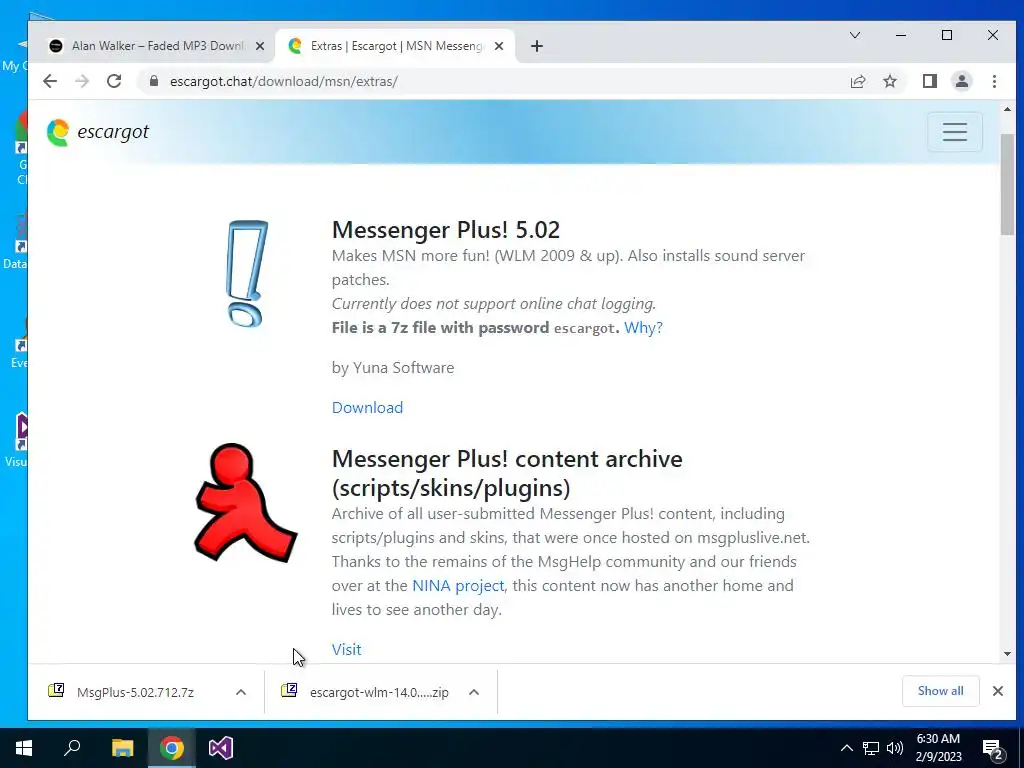1024x768 pixels.
Task: Expand options for MsgPlus-5.02.712.7z download
Action: 240,692
